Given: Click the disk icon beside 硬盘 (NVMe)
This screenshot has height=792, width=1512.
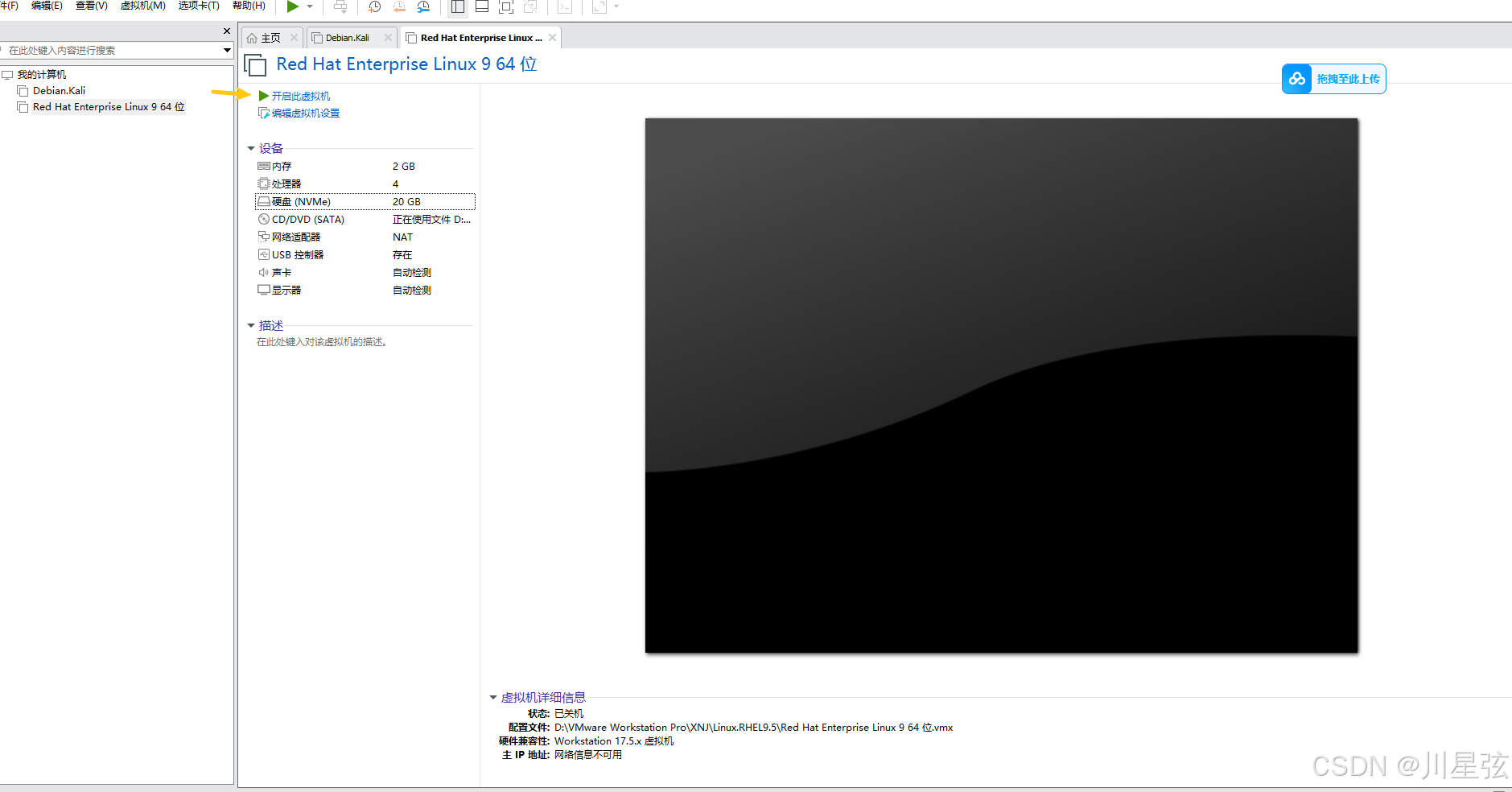Looking at the screenshot, I should point(263,201).
